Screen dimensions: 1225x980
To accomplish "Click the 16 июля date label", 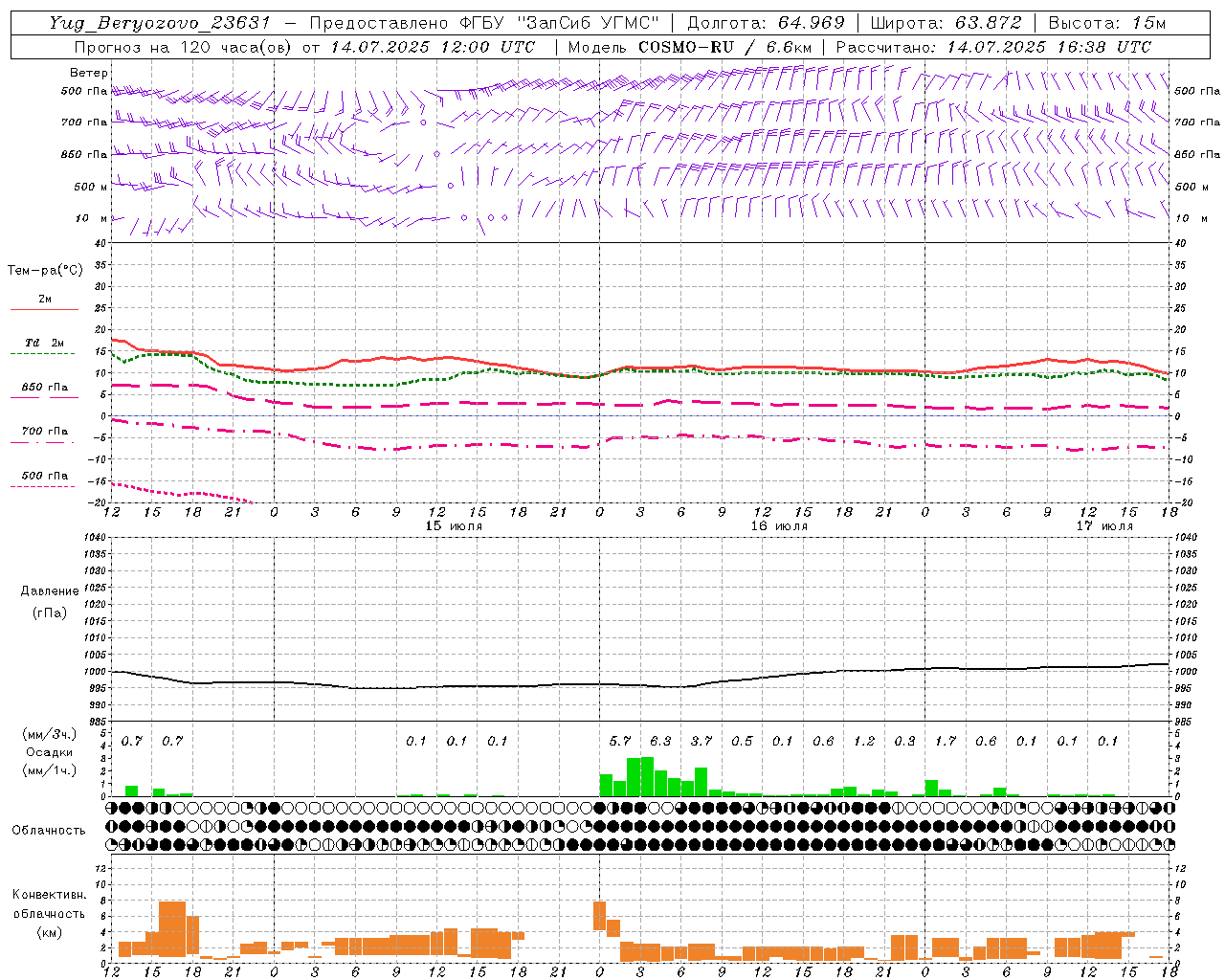I will (779, 526).
